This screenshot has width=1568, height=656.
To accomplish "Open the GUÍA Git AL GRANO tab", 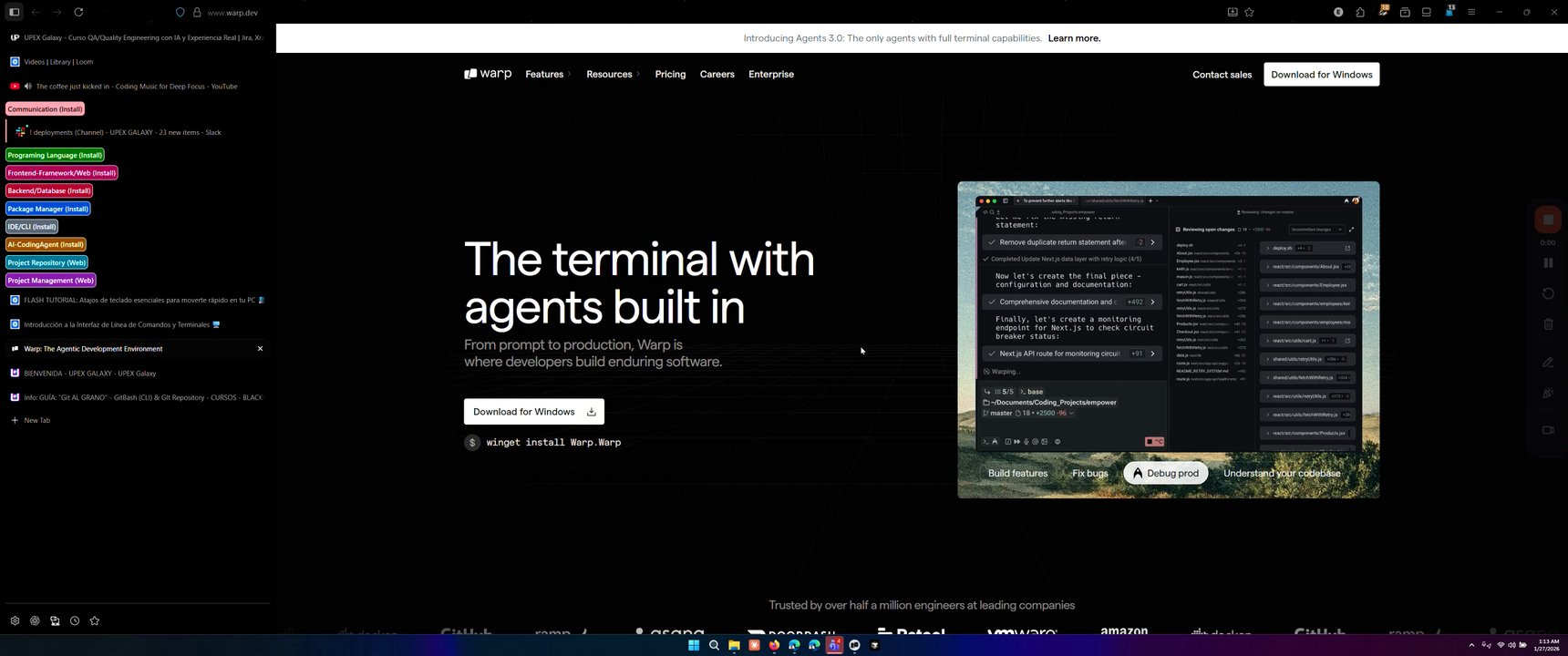I will (x=137, y=397).
